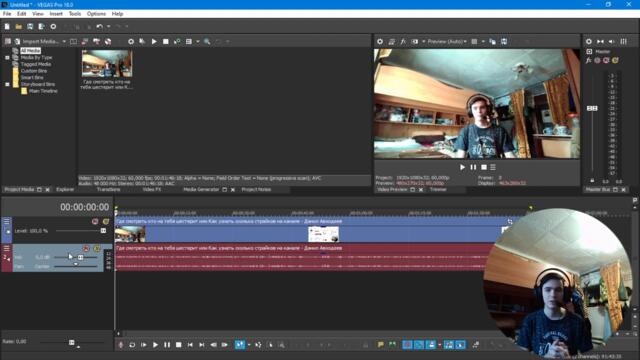Open video track hamburger menu
This screenshot has height=360, width=640.
(7, 222)
